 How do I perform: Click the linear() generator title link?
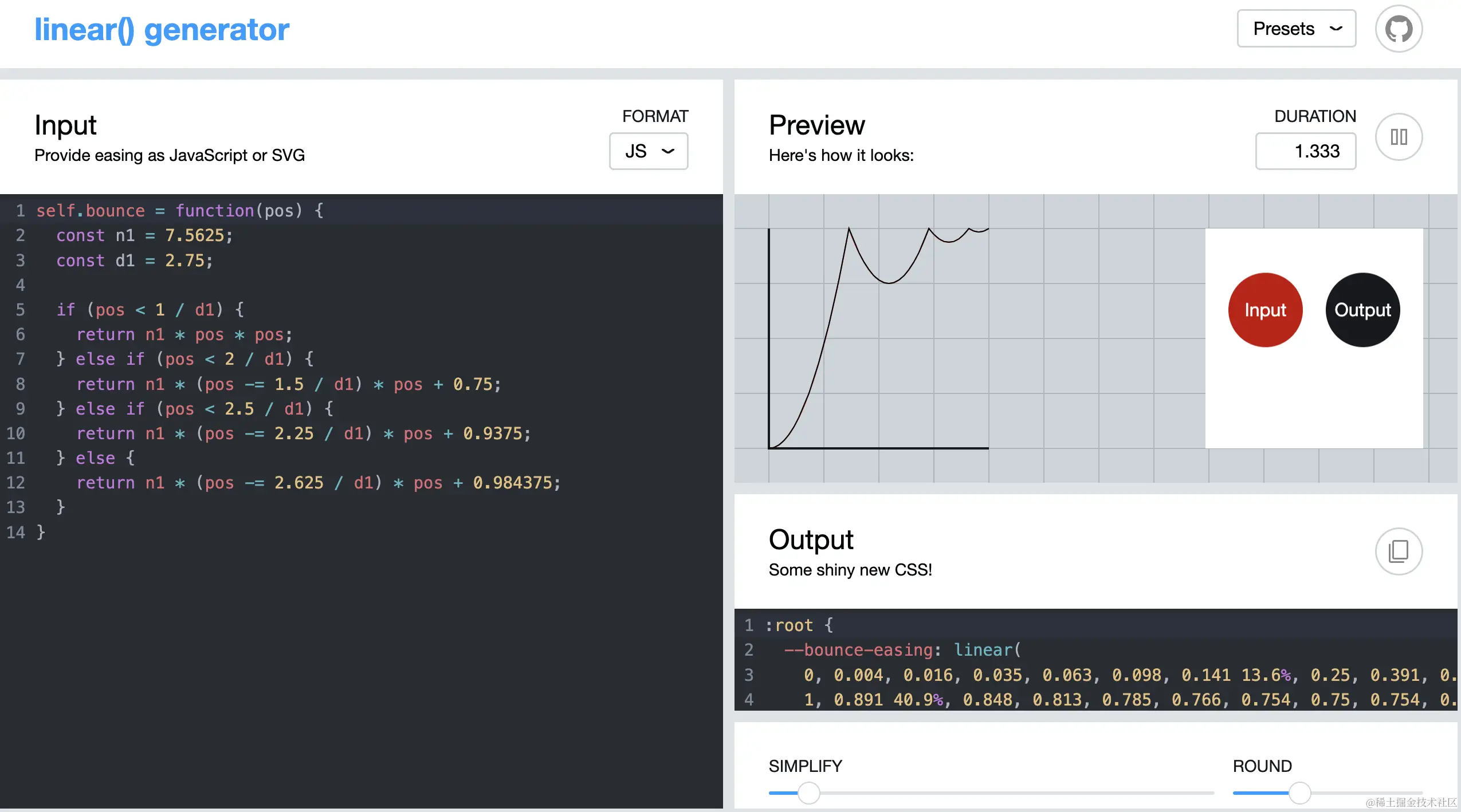(x=162, y=30)
